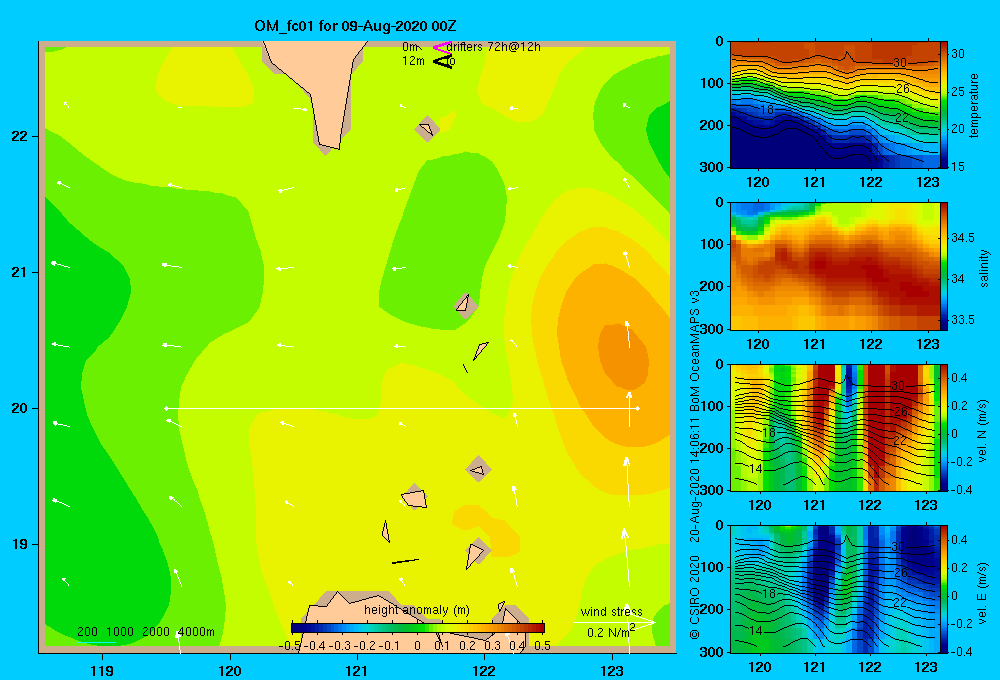Click the black 12m drifter marker in legend
This screenshot has height=680, width=1000.
point(443,61)
